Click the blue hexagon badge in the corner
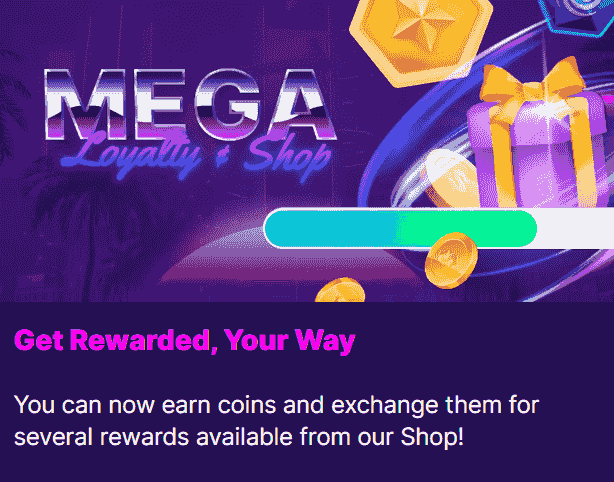 [576, 16]
